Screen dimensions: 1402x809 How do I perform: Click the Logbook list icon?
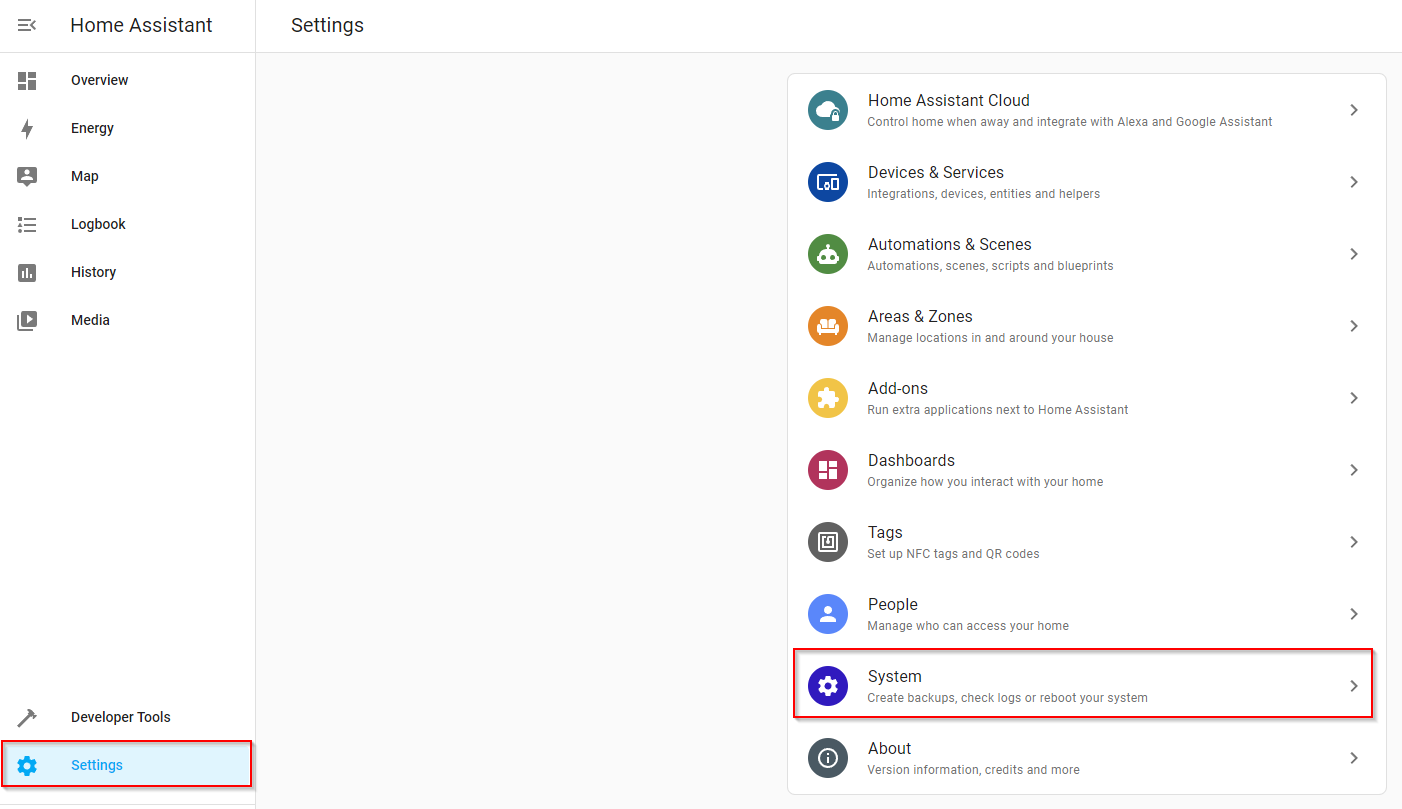(27, 225)
